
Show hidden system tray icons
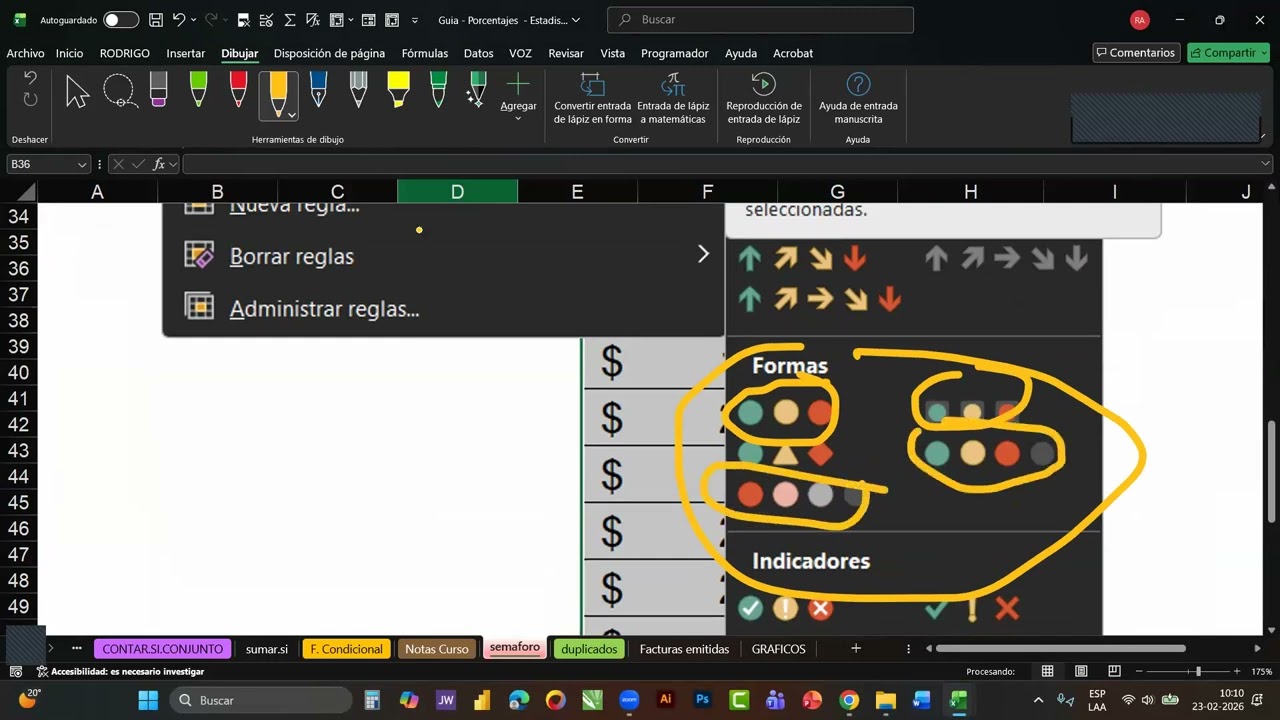pyautogui.click(x=1038, y=700)
